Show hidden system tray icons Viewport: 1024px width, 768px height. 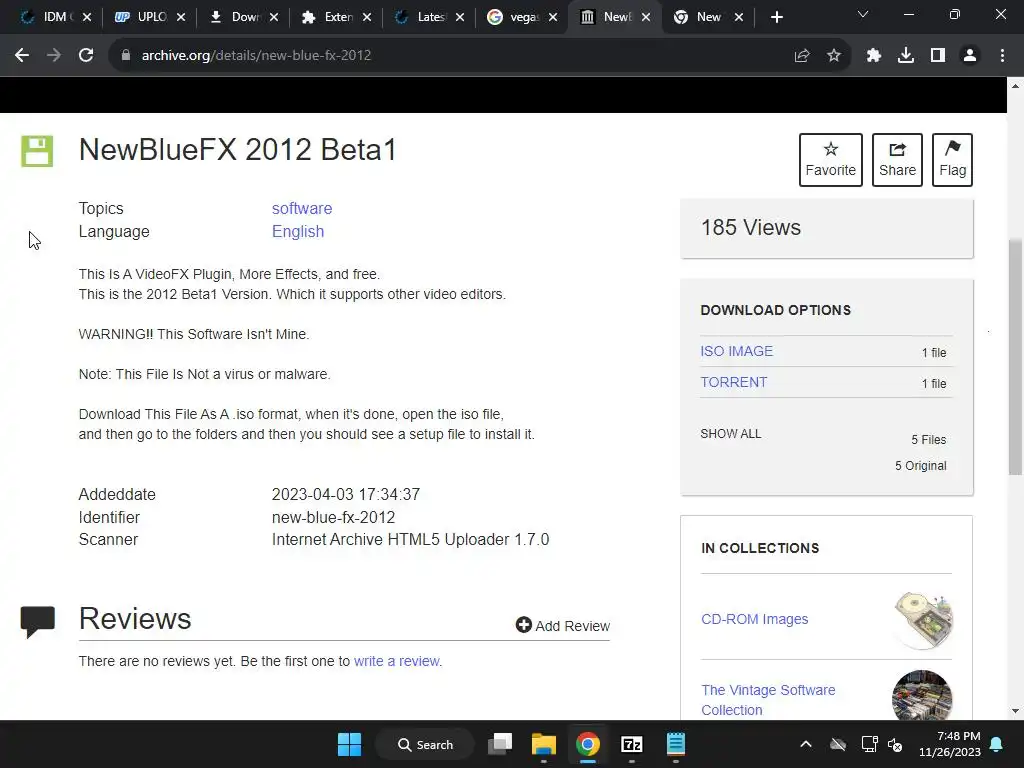point(806,744)
